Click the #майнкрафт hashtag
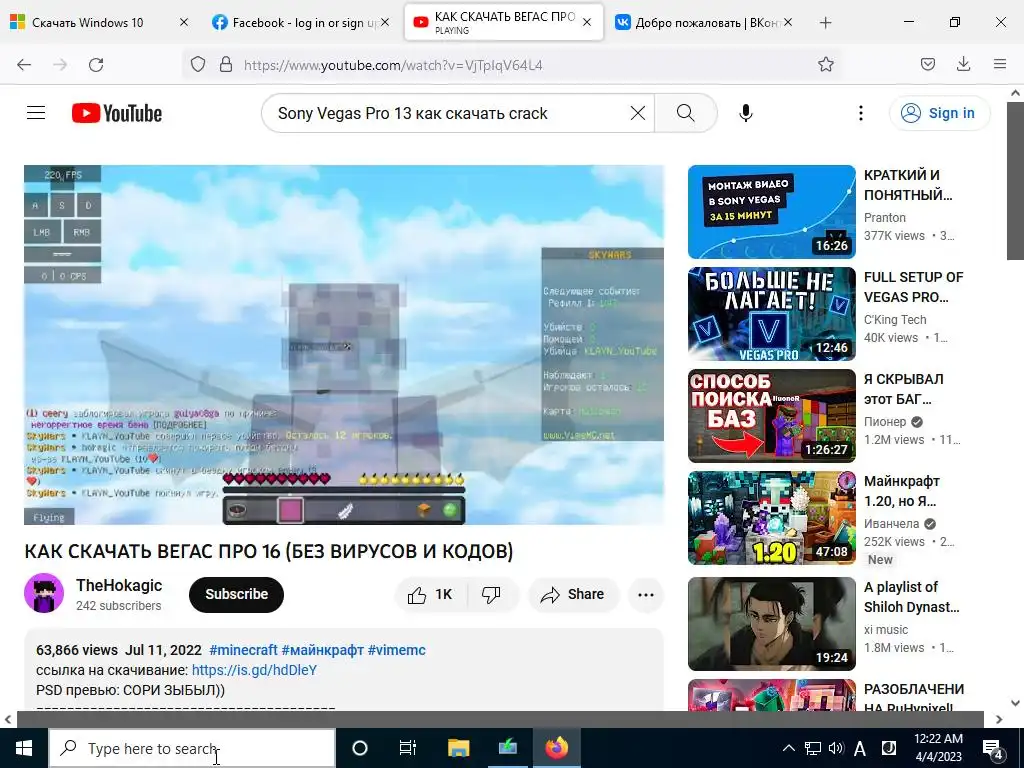Screen dimensions: 1024x768 [322, 650]
